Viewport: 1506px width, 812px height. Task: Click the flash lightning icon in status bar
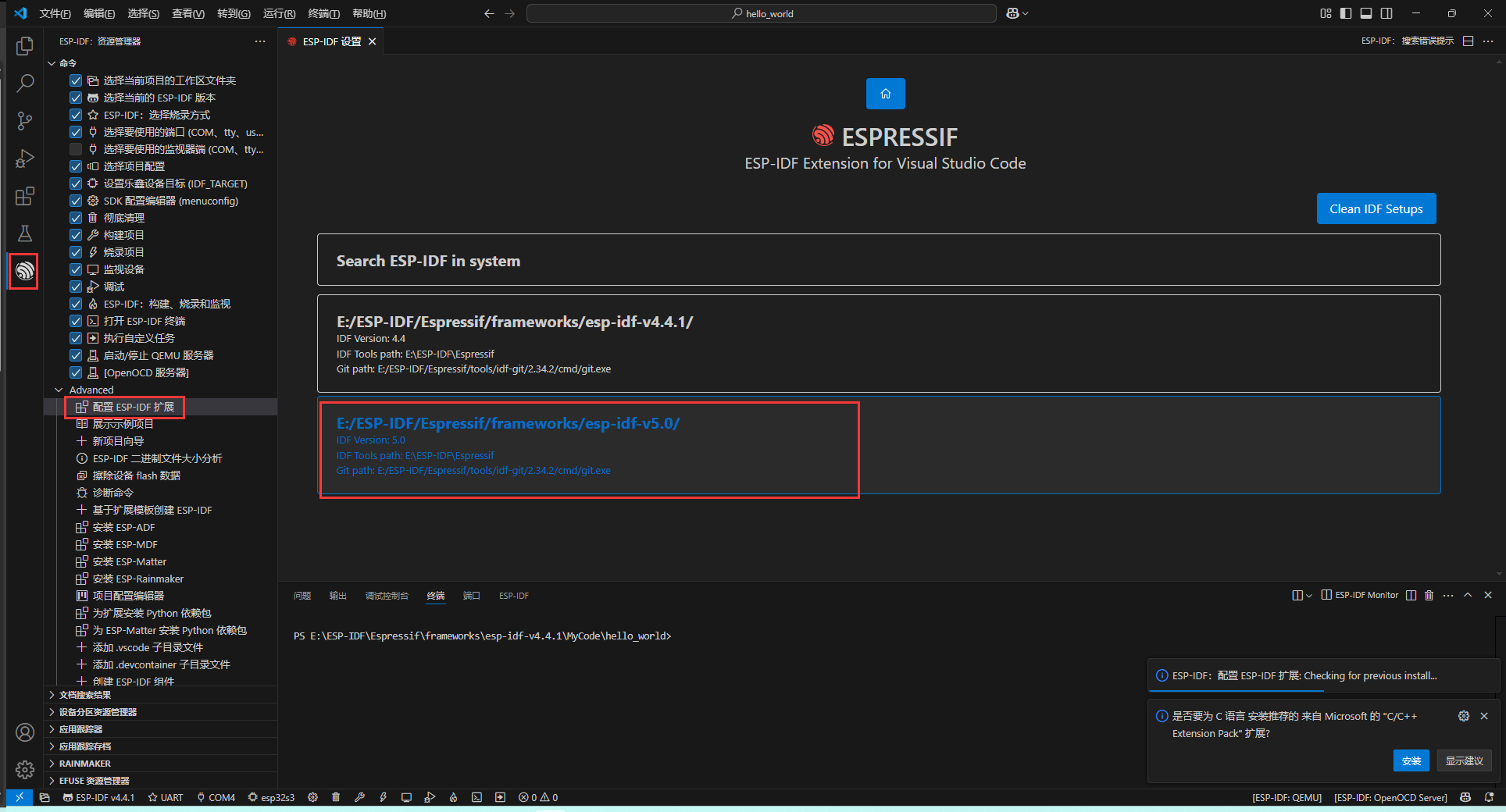[x=383, y=797]
